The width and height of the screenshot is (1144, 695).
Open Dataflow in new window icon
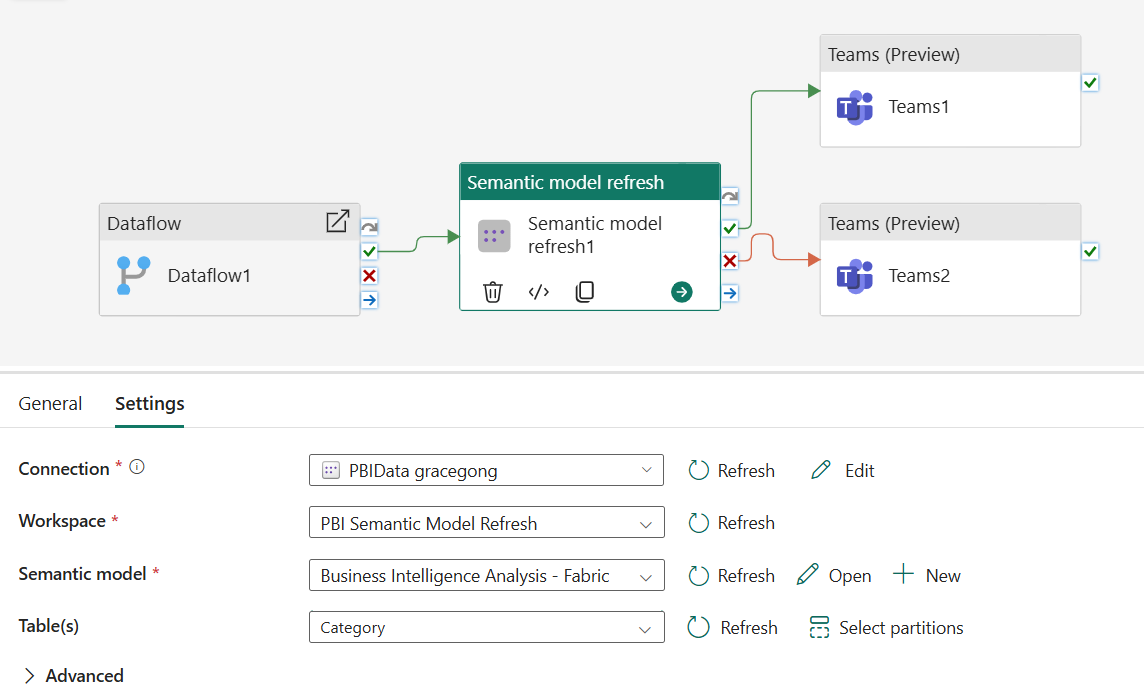(338, 222)
